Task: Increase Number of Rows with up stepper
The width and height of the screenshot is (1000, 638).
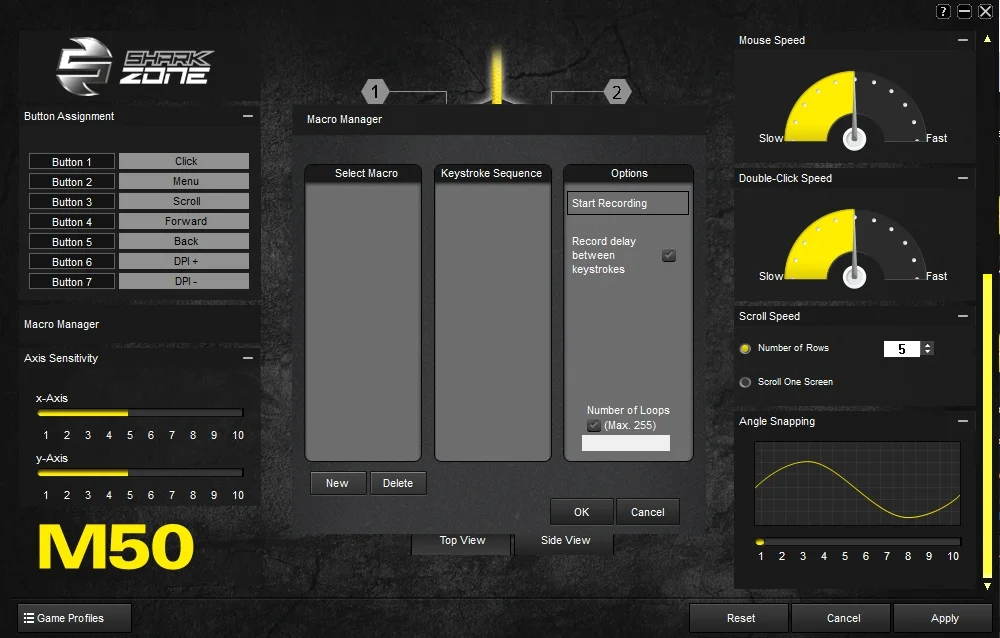Action: click(x=928, y=345)
